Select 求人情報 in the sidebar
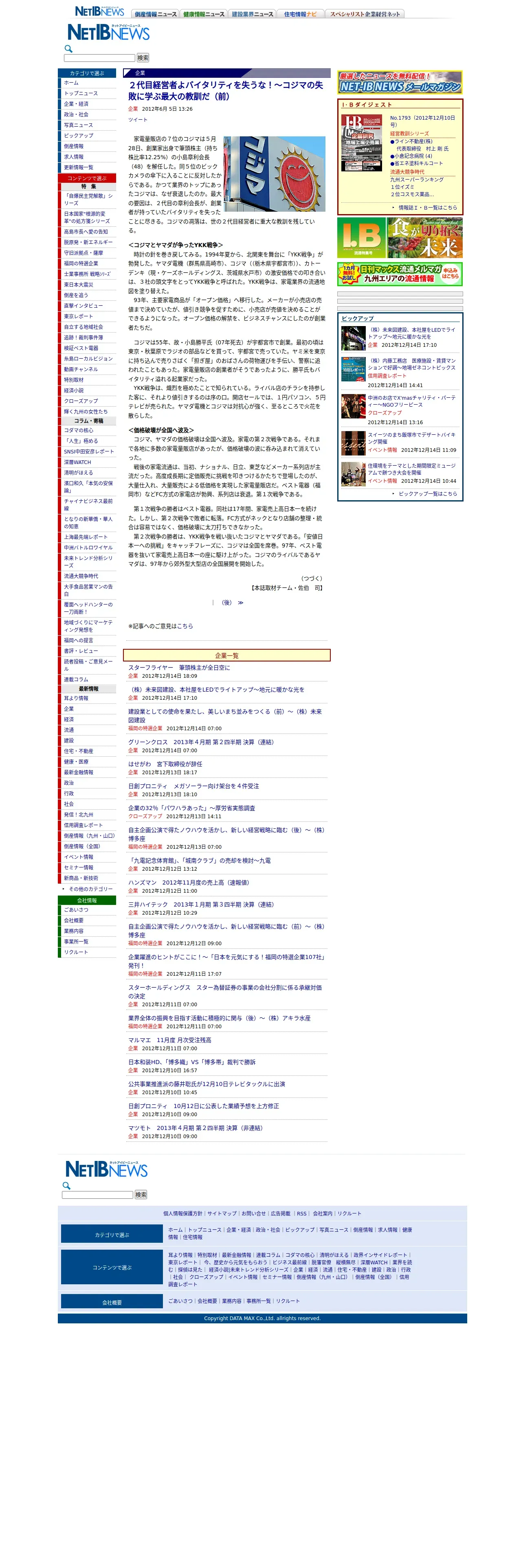The height and width of the screenshot is (1568, 523). [x=74, y=156]
